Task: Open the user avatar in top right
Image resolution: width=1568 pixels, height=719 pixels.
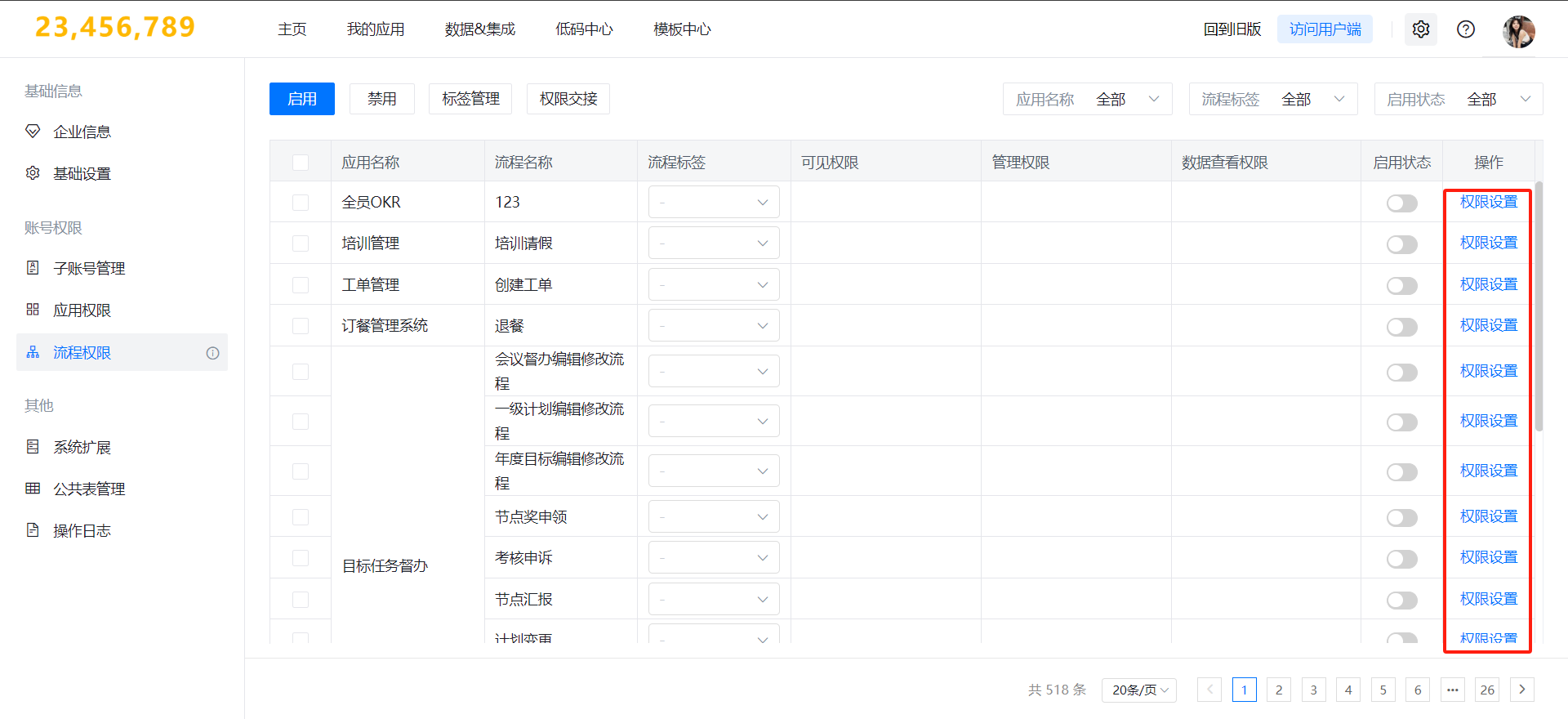Action: click(x=1518, y=31)
